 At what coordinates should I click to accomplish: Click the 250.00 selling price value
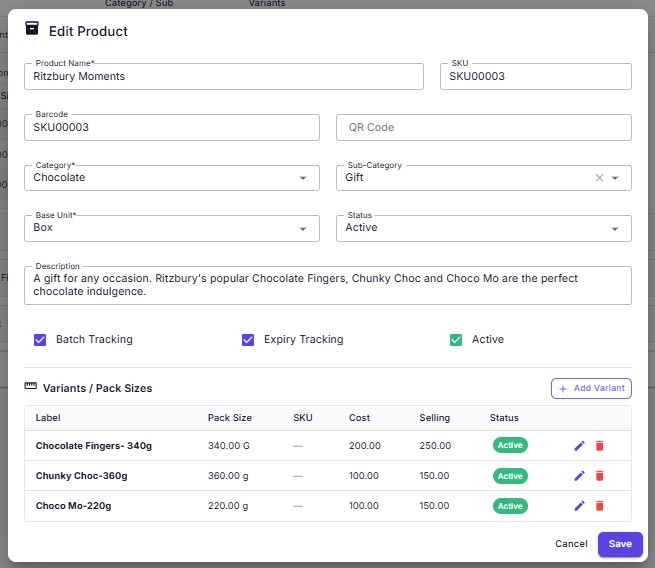435,446
